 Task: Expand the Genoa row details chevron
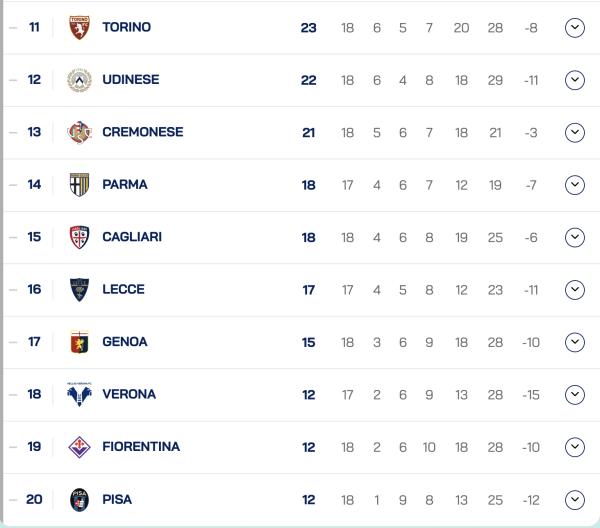[574, 342]
